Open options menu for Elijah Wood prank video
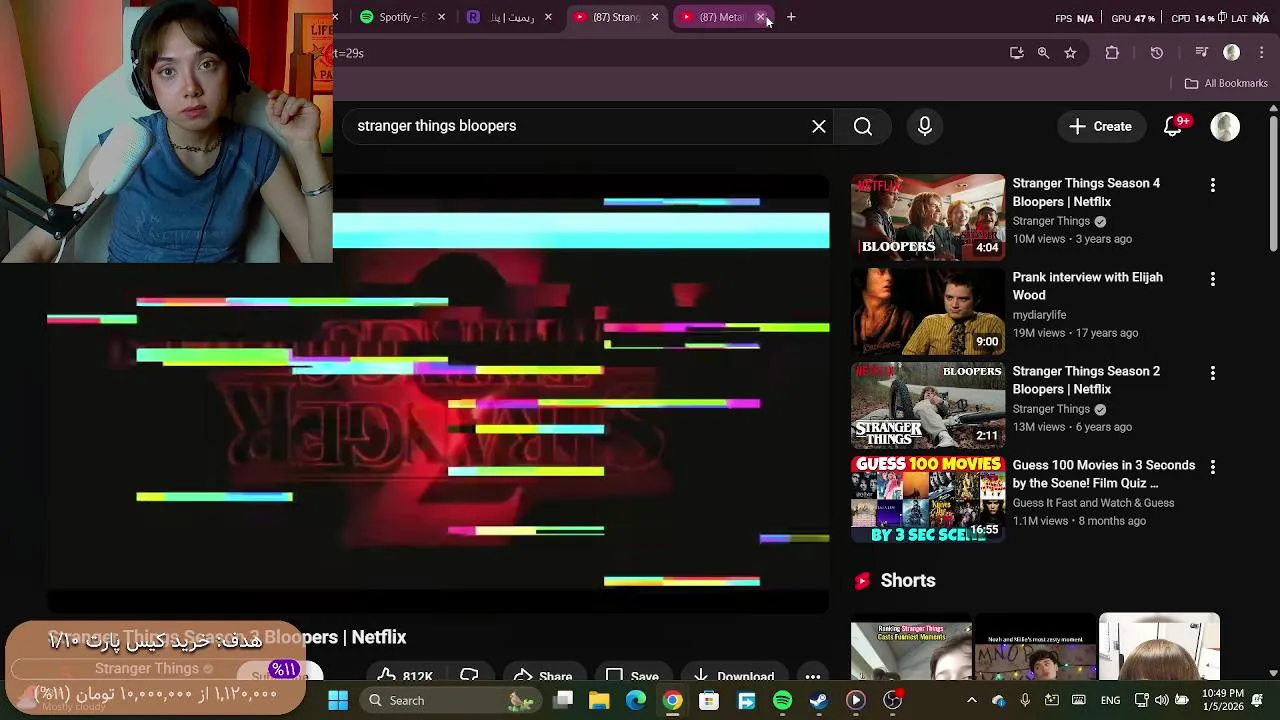The width and height of the screenshot is (1280, 720). (x=1213, y=279)
